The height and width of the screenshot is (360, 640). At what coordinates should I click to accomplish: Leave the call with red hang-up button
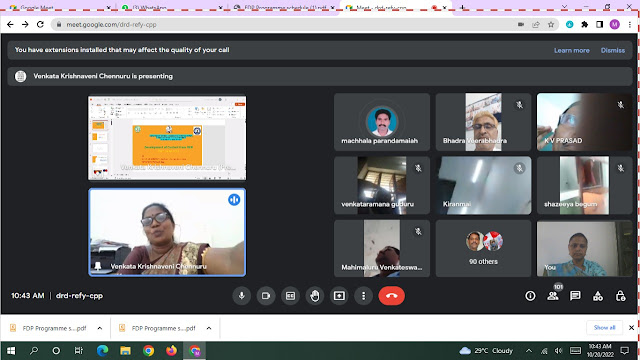coord(391,296)
